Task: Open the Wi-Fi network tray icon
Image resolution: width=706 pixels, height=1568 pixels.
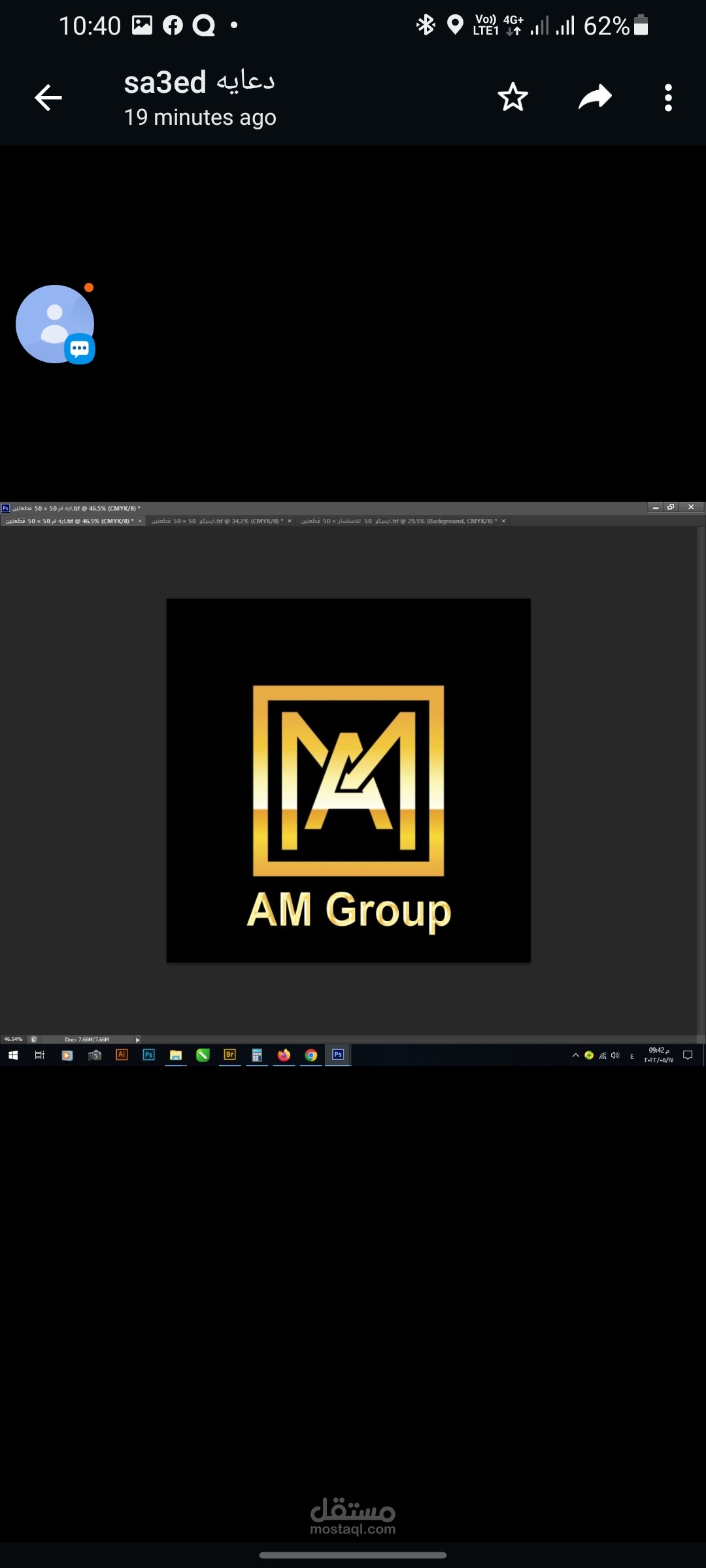Action: click(603, 1055)
